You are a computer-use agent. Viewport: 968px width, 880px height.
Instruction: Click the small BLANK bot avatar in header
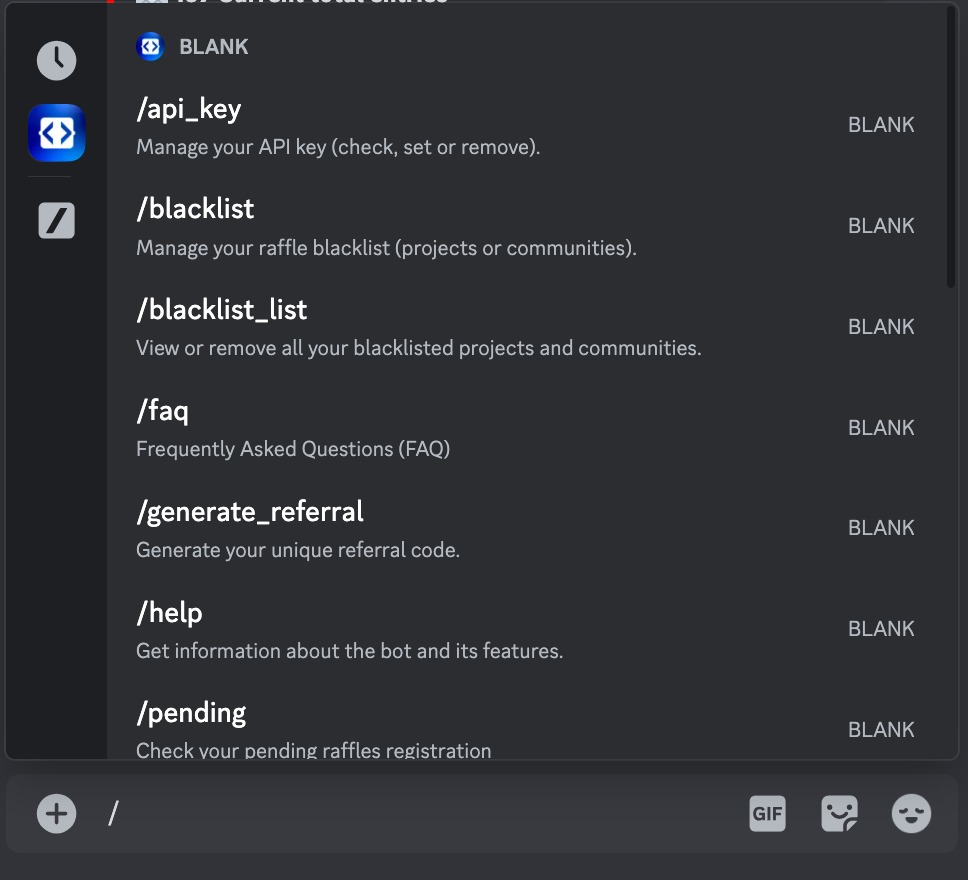[x=150, y=46]
